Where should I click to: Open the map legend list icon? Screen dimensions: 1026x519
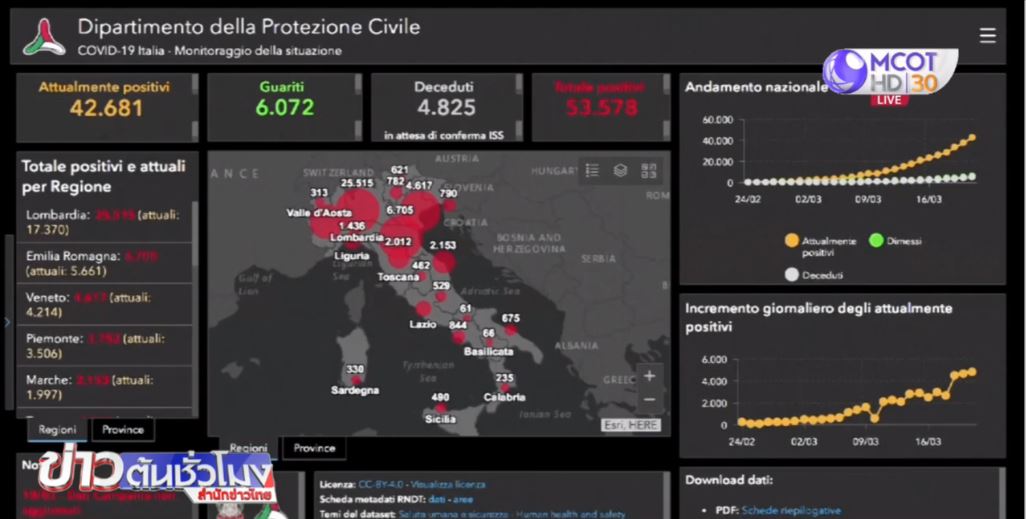pos(592,171)
